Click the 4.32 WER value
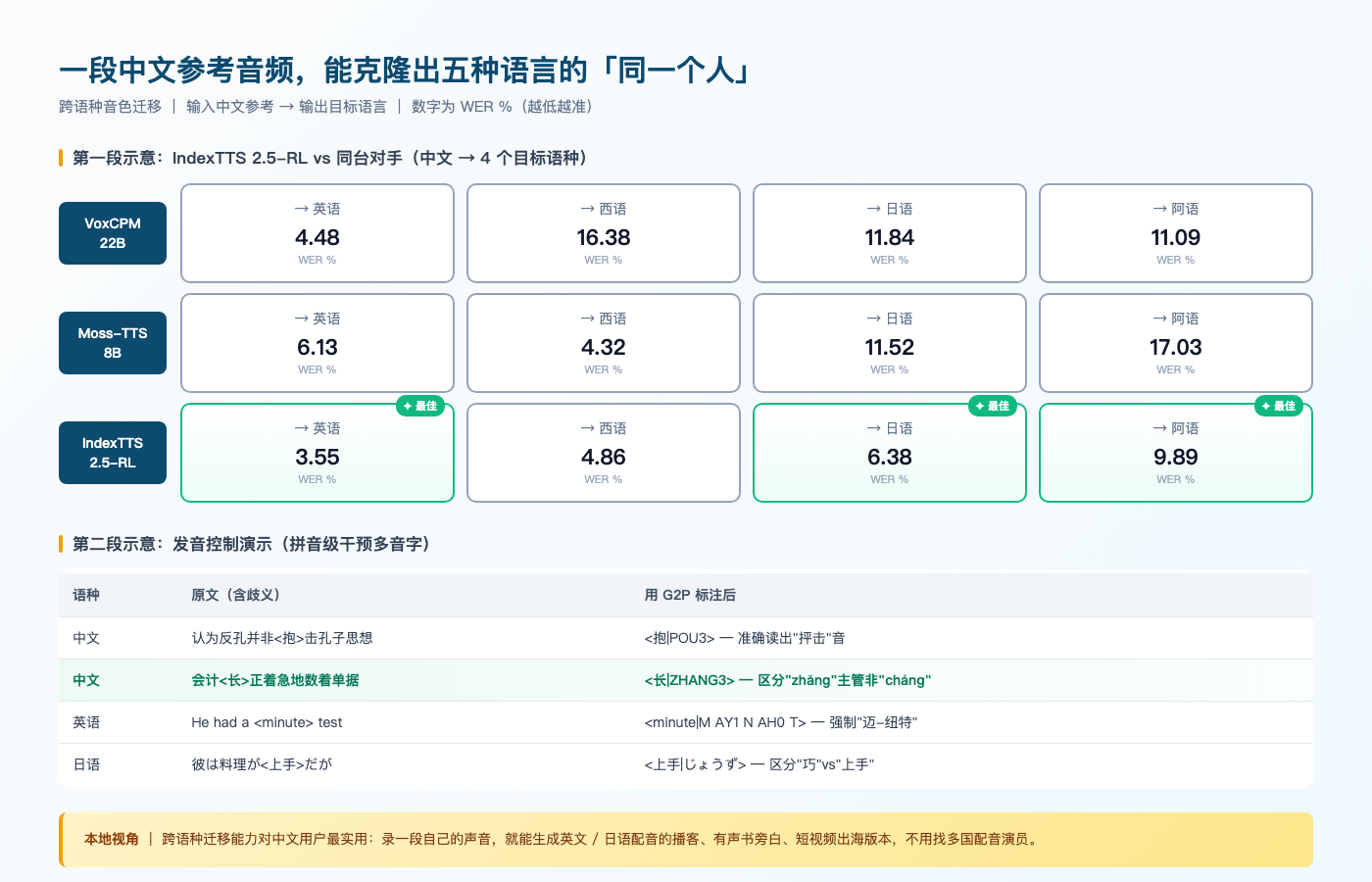The width and height of the screenshot is (1372, 882). coord(604,347)
